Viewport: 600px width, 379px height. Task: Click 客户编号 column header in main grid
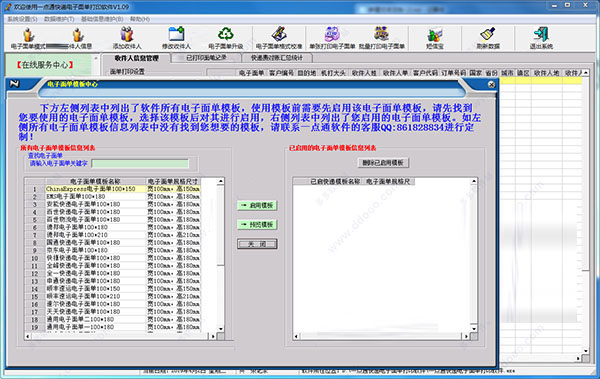pyautogui.click(x=281, y=73)
